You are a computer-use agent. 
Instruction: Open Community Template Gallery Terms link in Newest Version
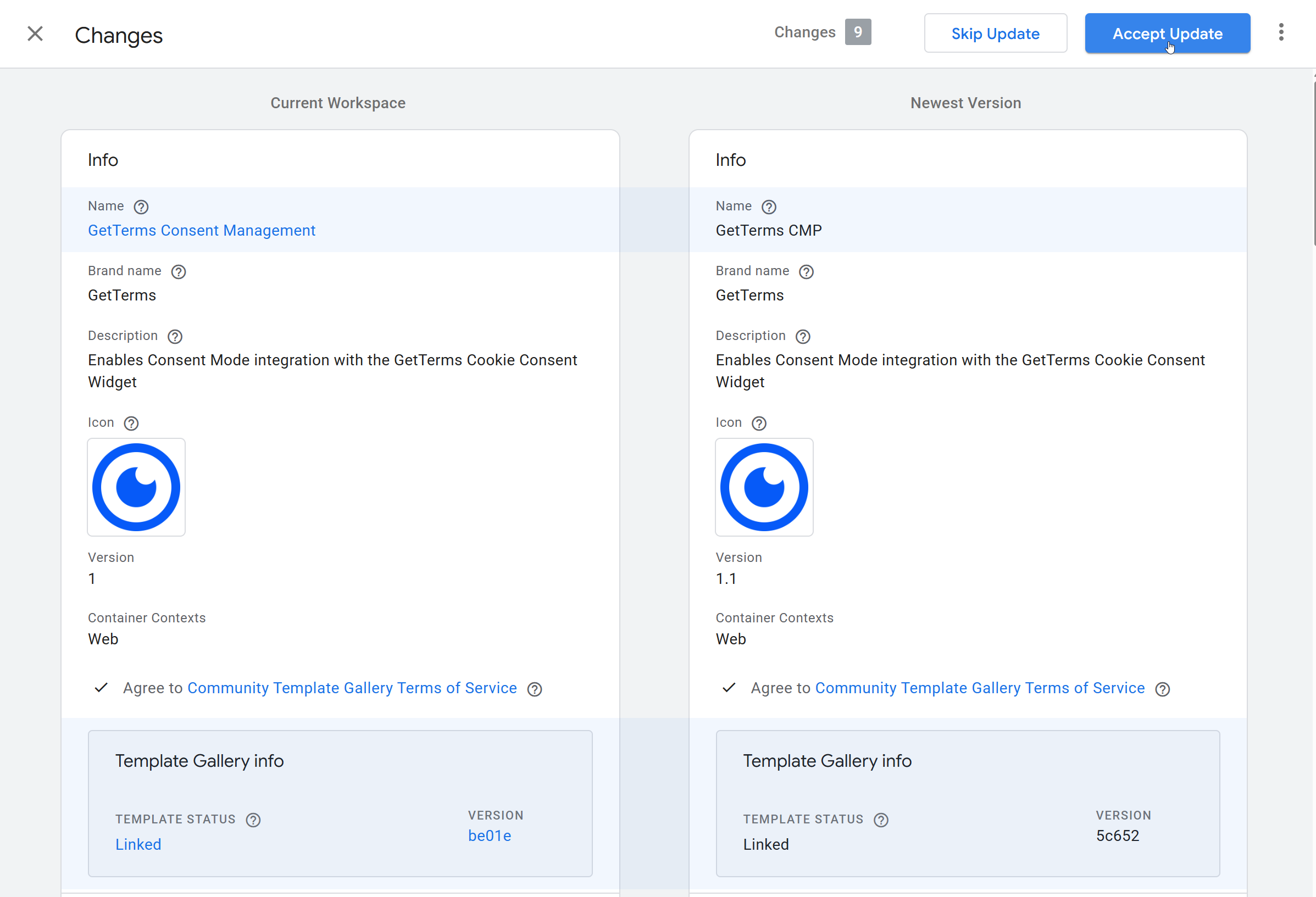[x=980, y=688]
